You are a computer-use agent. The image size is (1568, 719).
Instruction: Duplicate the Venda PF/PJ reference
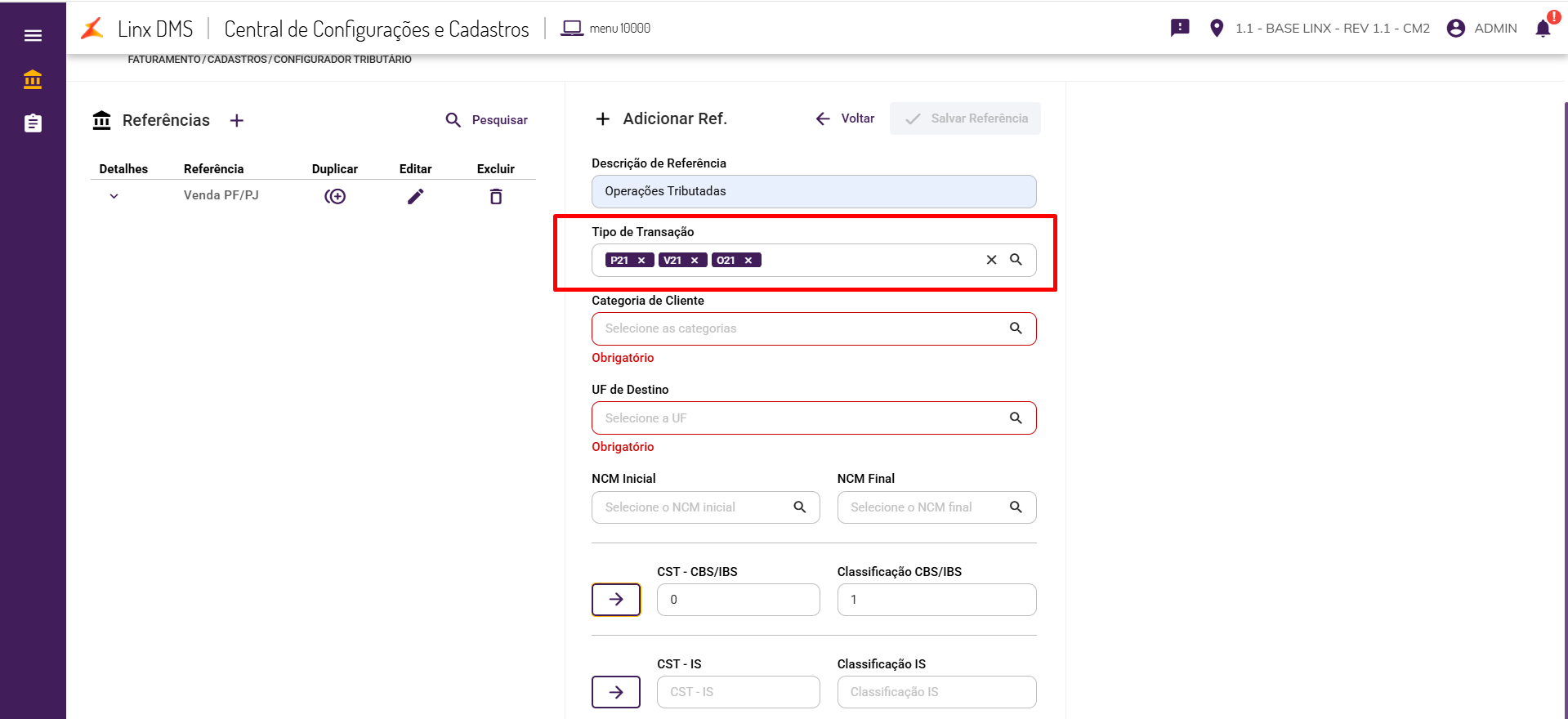click(335, 196)
